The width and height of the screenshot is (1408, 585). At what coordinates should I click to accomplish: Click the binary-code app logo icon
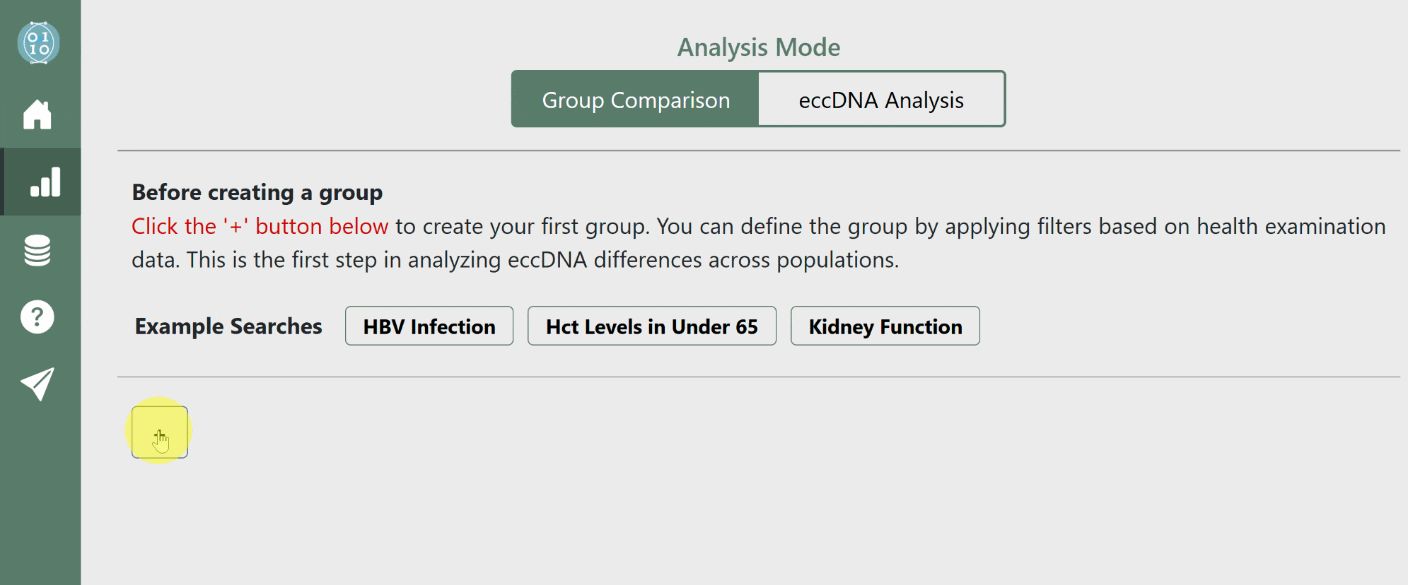pos(38,44)
